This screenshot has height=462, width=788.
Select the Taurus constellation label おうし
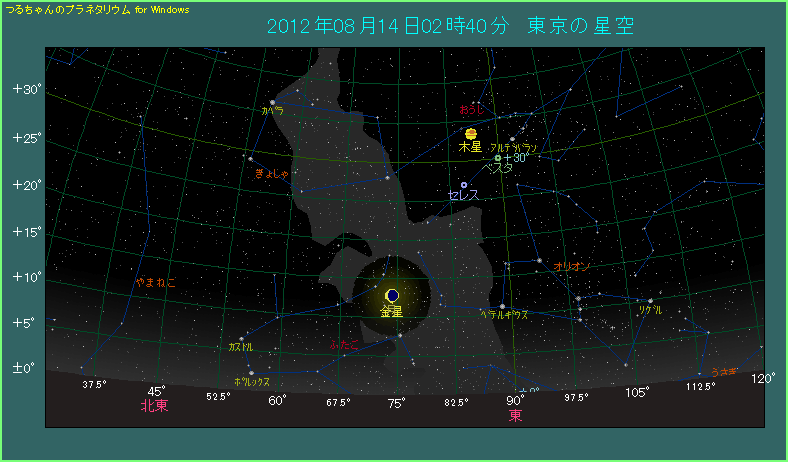point(471,108)
